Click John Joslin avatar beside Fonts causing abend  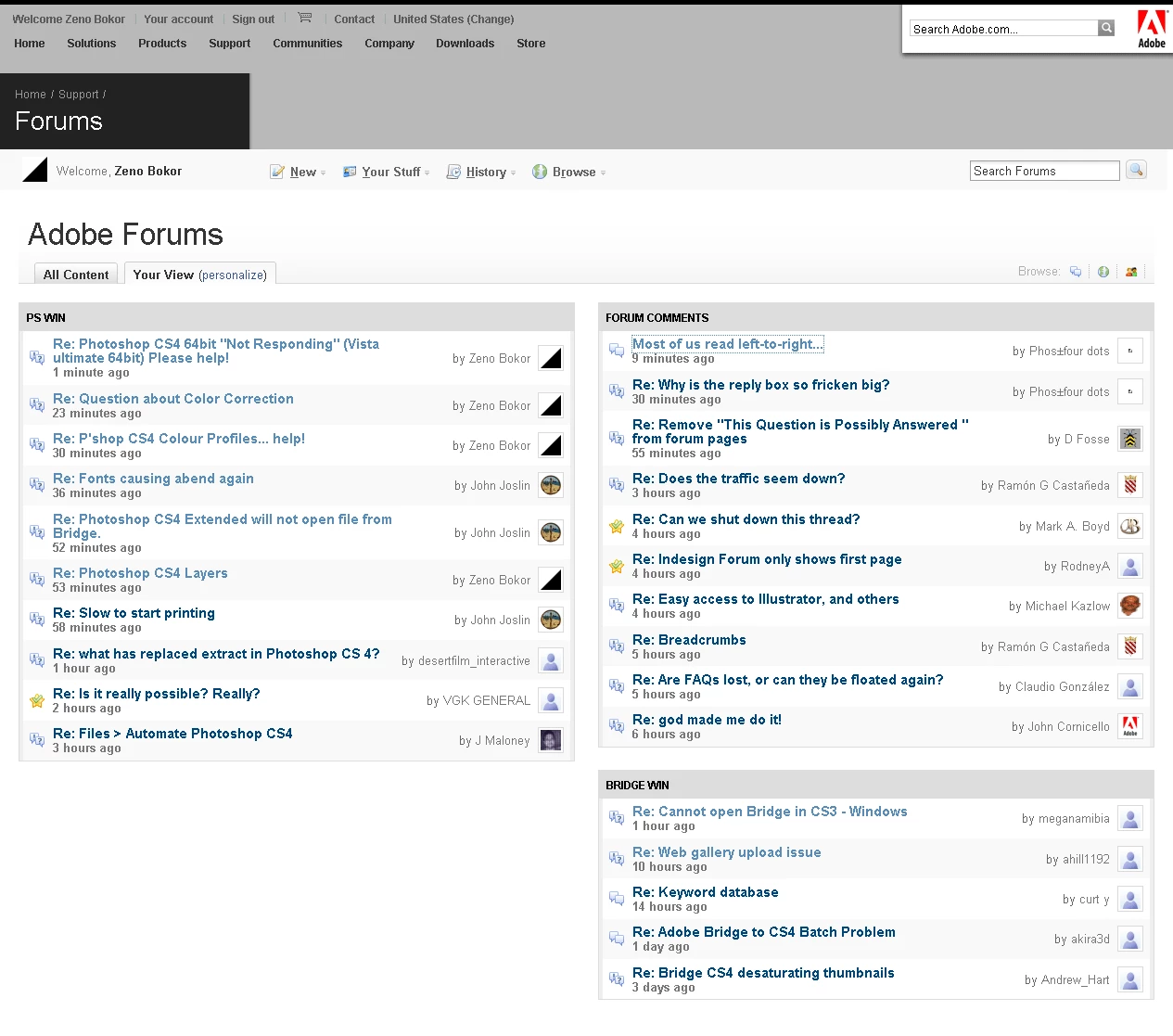click(x=551, y=485)
